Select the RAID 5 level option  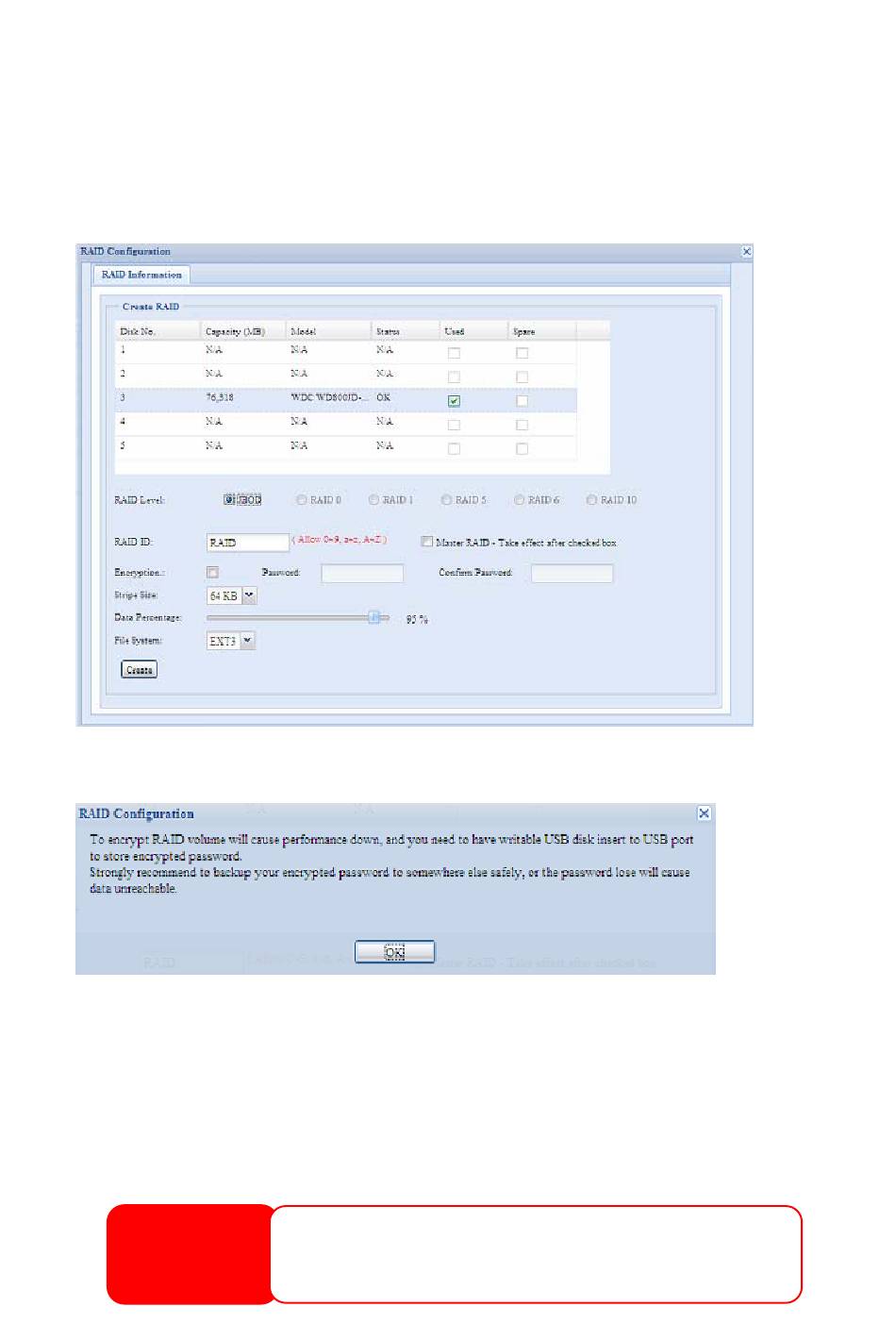point(446,500)
